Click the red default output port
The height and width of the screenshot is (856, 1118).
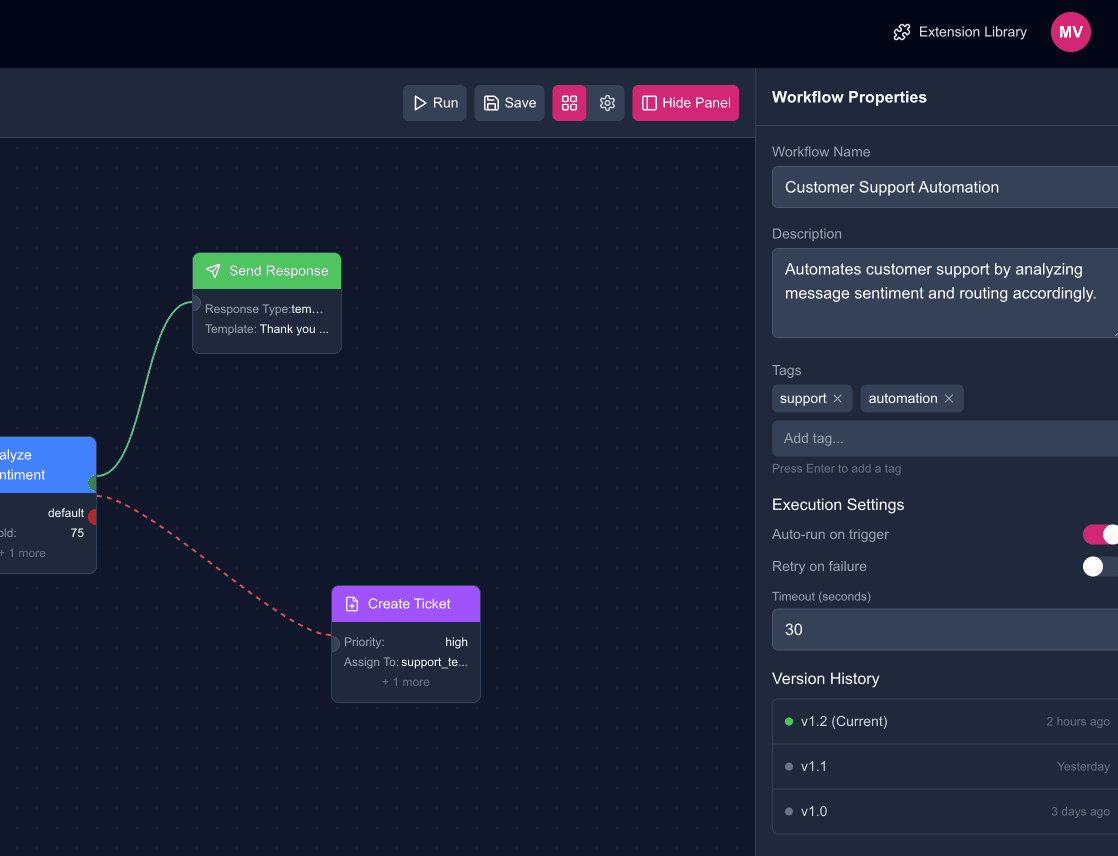tap(92, 516)
